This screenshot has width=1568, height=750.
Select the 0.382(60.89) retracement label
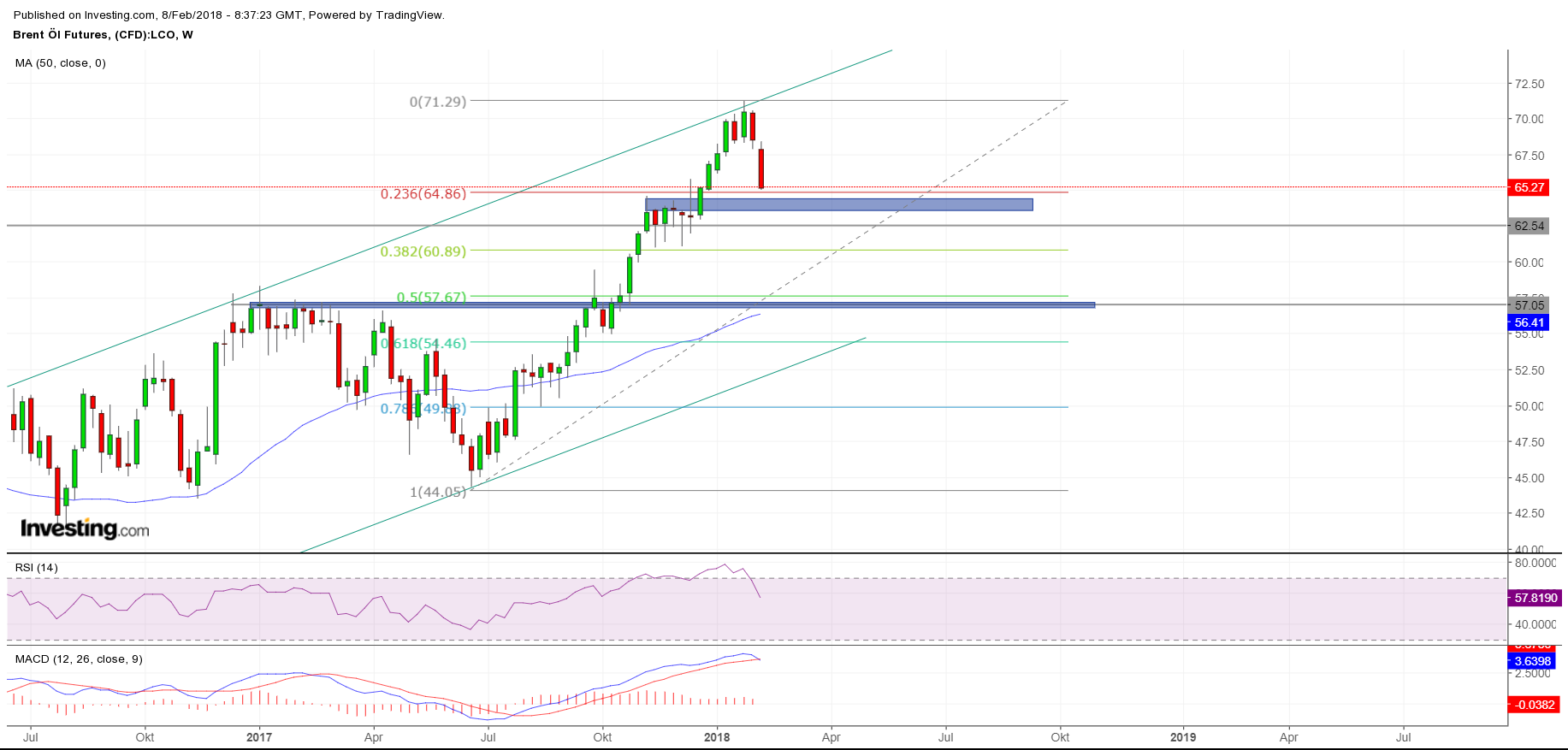pos(423,251)
